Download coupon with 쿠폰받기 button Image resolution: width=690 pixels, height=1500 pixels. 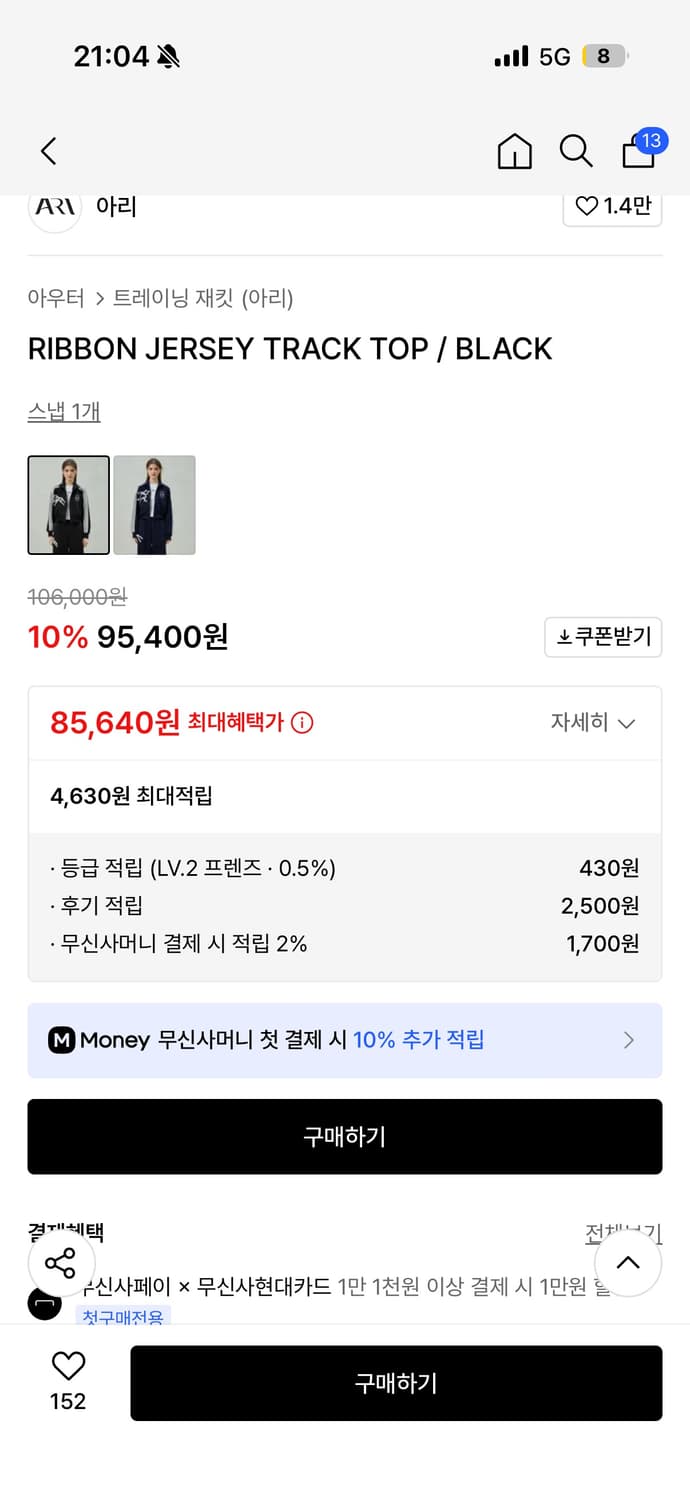click(603, 637)
